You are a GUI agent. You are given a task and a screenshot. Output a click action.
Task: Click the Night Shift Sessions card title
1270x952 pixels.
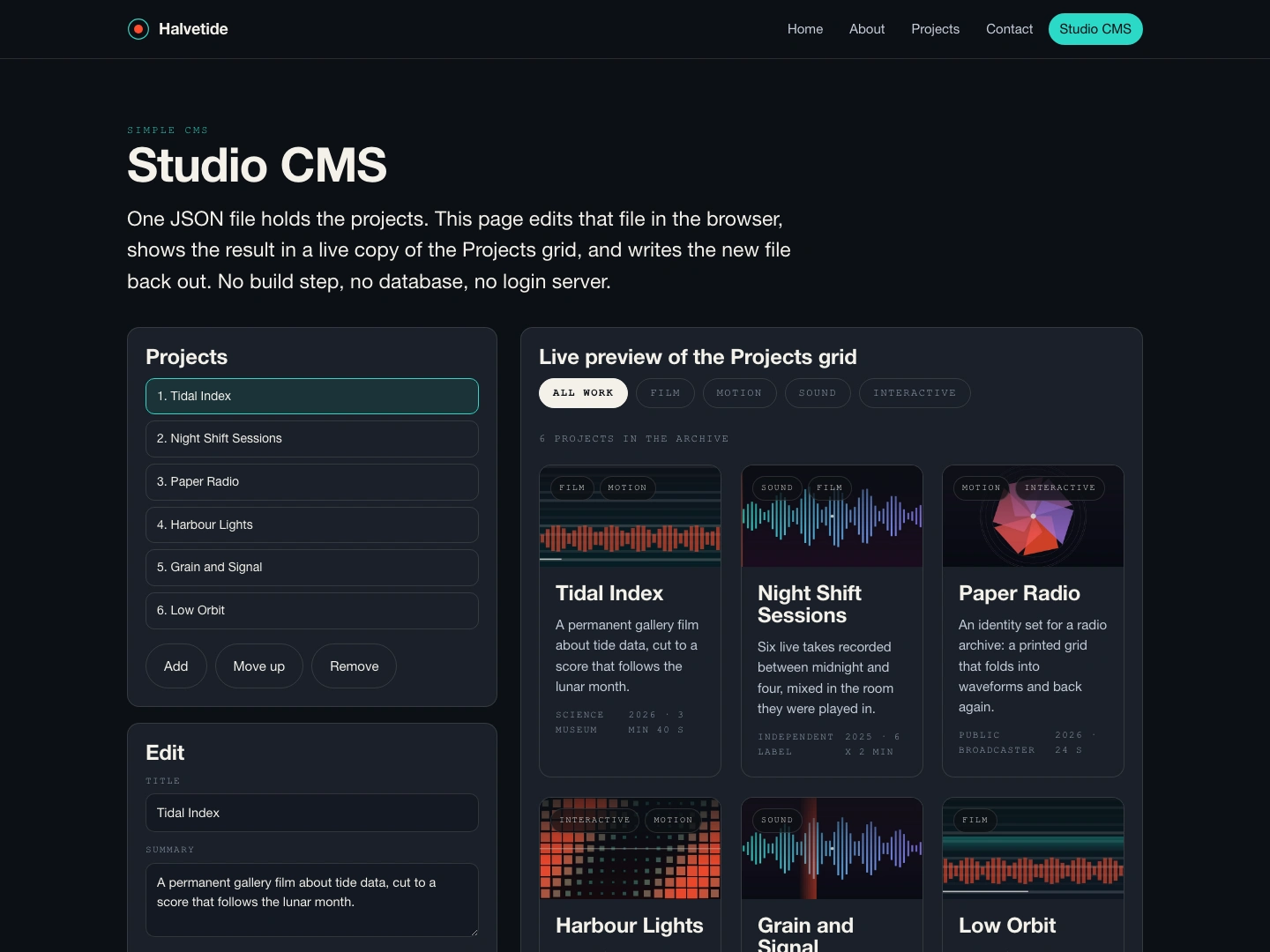(x=810, y=604)
